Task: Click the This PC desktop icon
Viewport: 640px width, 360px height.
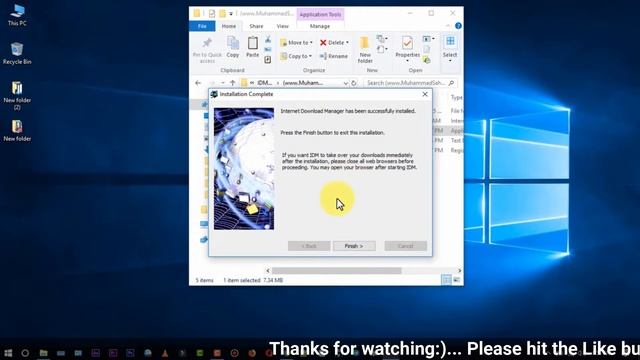Action: [17, 16]
